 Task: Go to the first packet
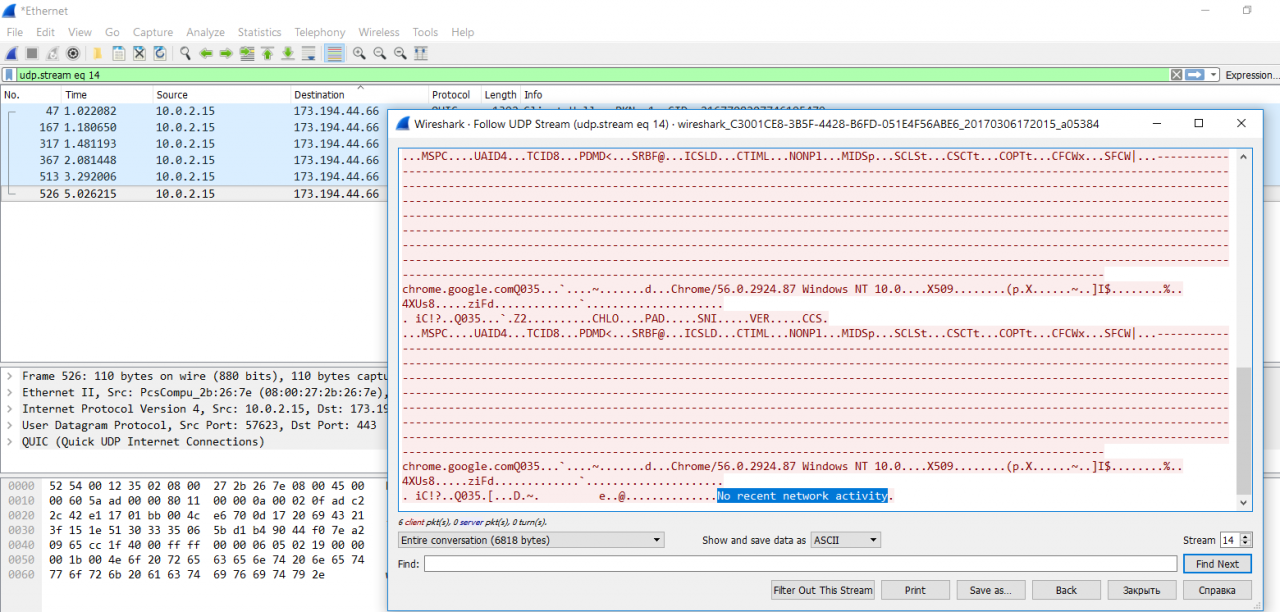tap(267, 53)
